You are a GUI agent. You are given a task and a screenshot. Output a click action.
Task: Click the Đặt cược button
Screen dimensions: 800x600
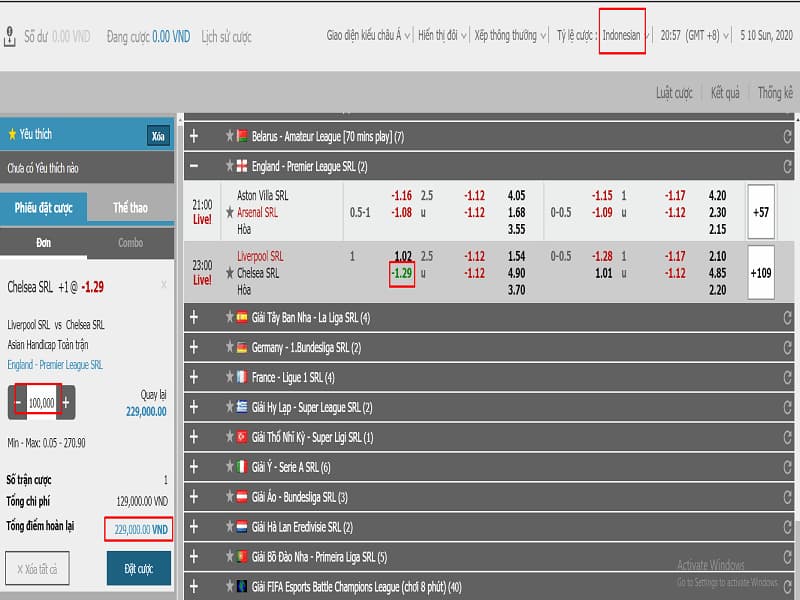coord(139,568)
